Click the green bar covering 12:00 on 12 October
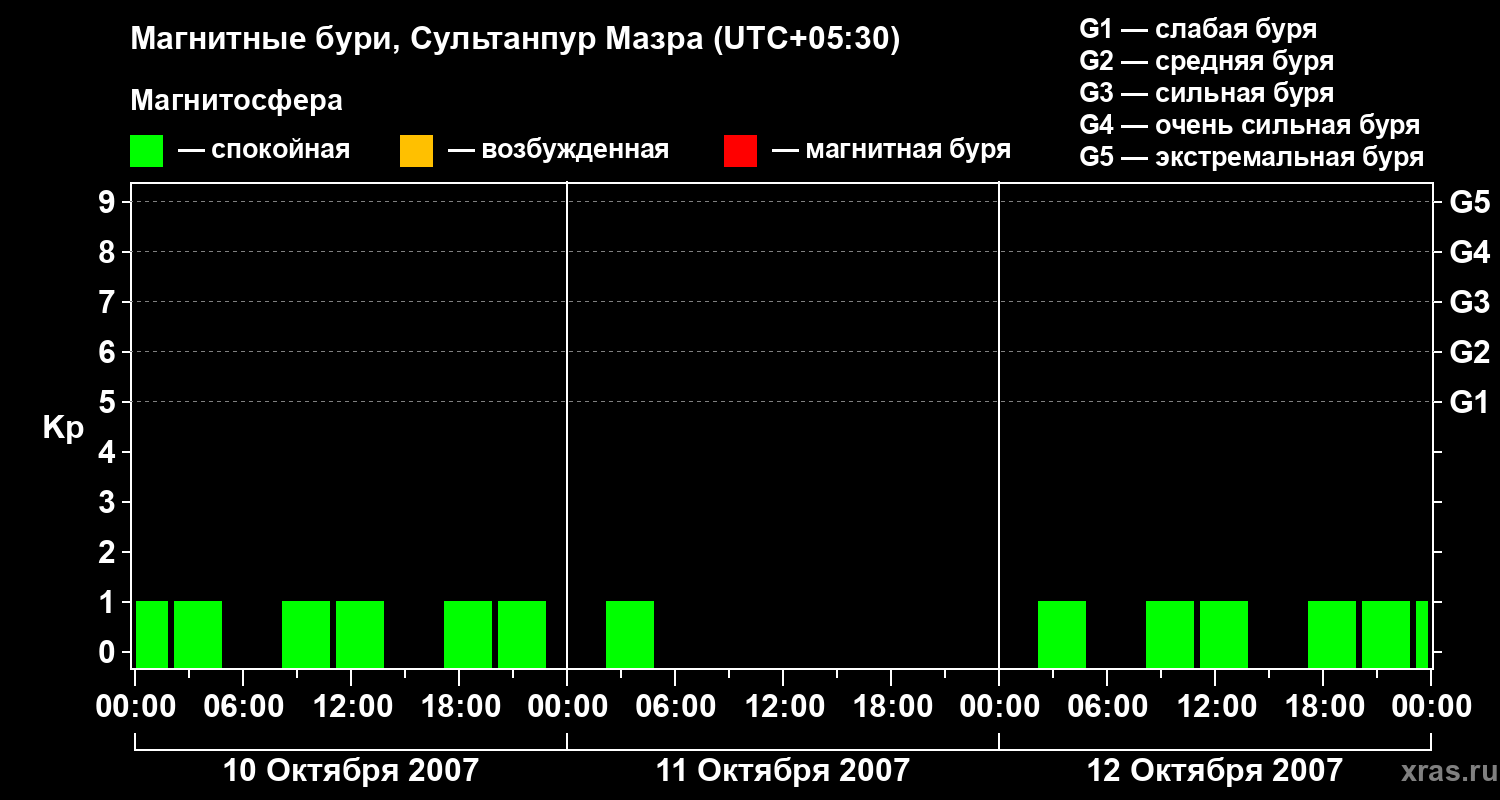The width and height of the screenshot is (1500, 800). pos(1224,634)
